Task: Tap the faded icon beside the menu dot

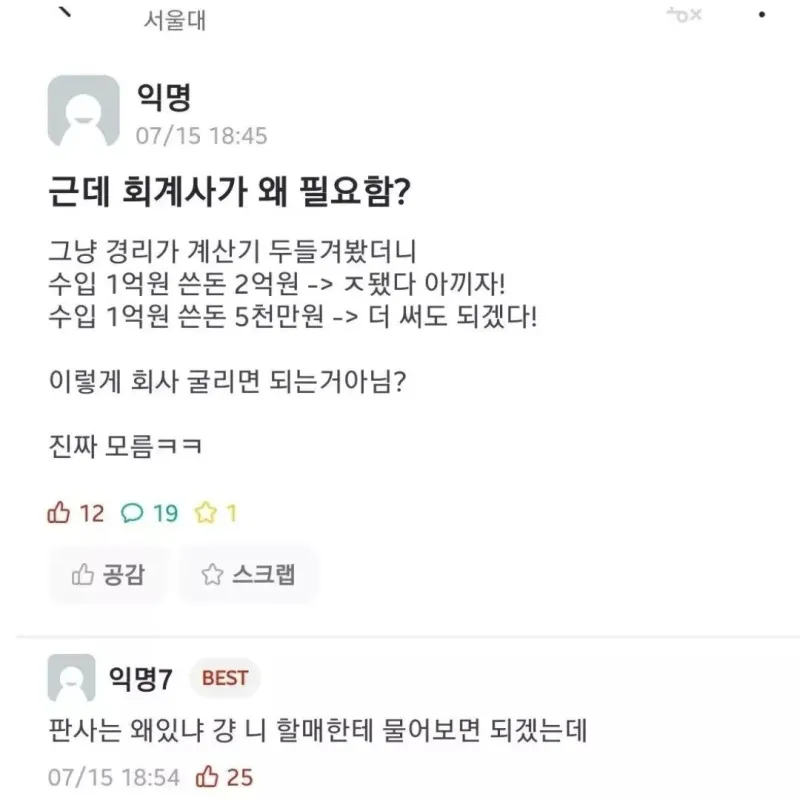Action: coord(684,15)
